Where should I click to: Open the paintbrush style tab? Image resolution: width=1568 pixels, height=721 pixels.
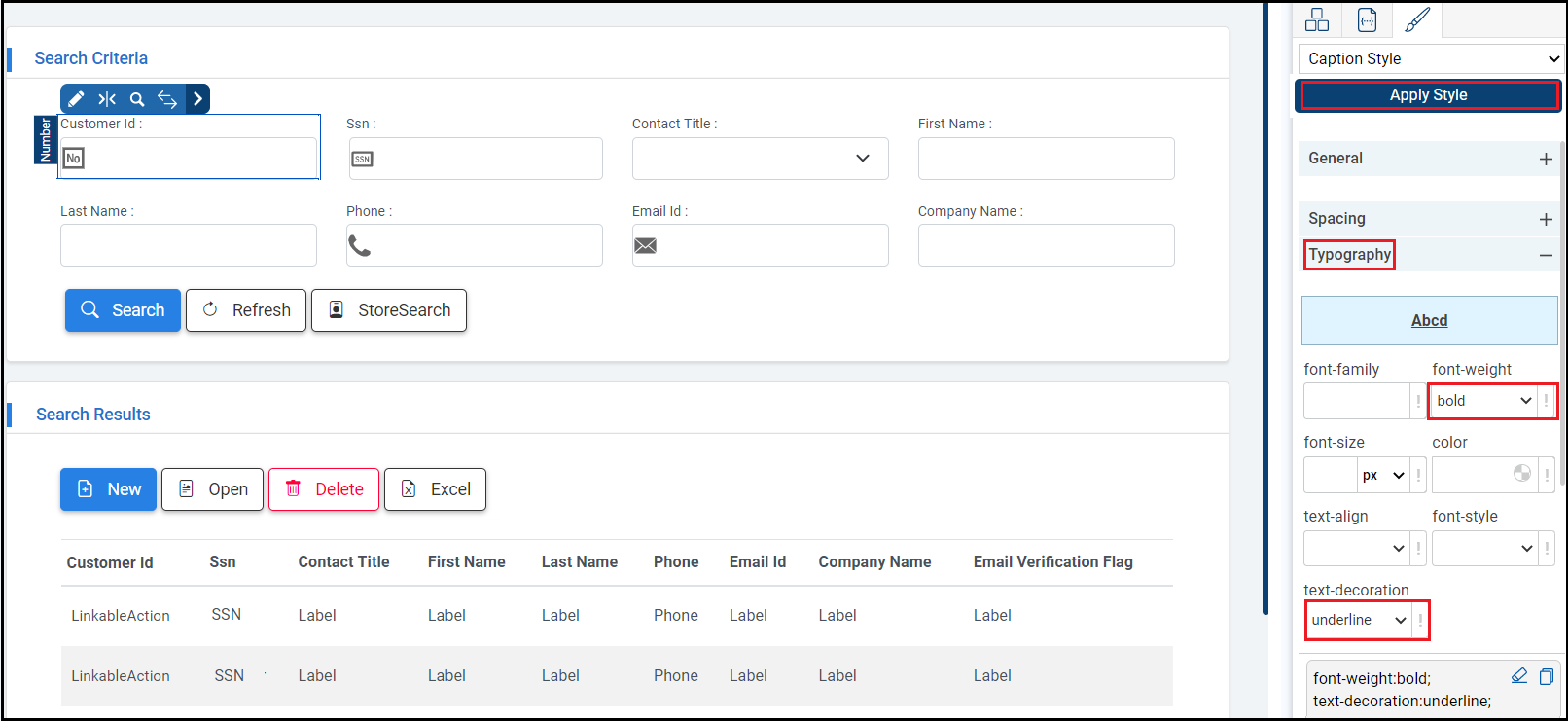1417,19
